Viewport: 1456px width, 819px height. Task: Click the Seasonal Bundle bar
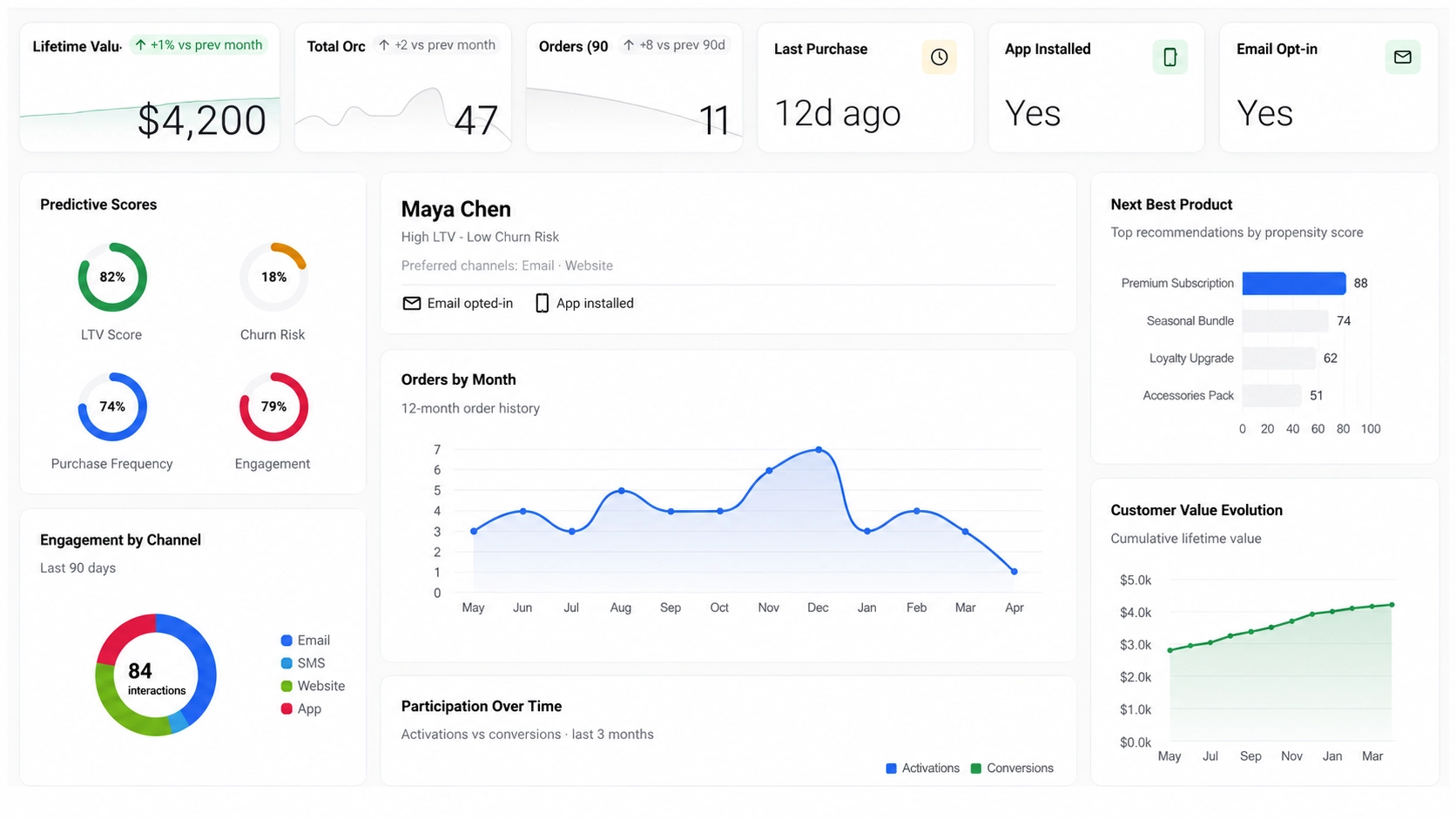pos(1285,320)
